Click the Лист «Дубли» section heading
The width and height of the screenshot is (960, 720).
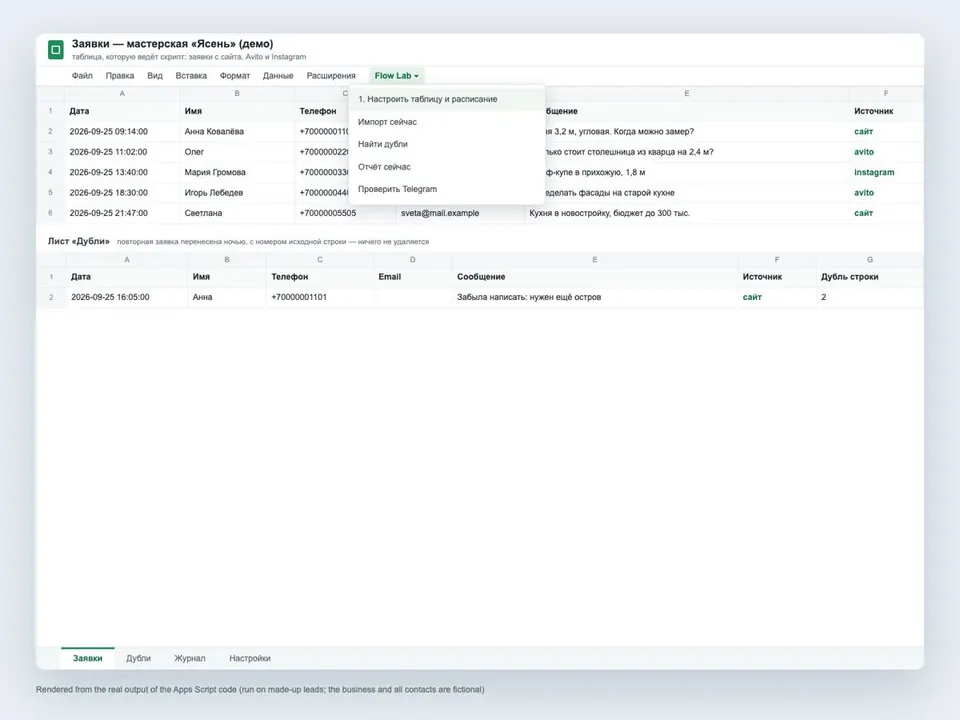79,241
